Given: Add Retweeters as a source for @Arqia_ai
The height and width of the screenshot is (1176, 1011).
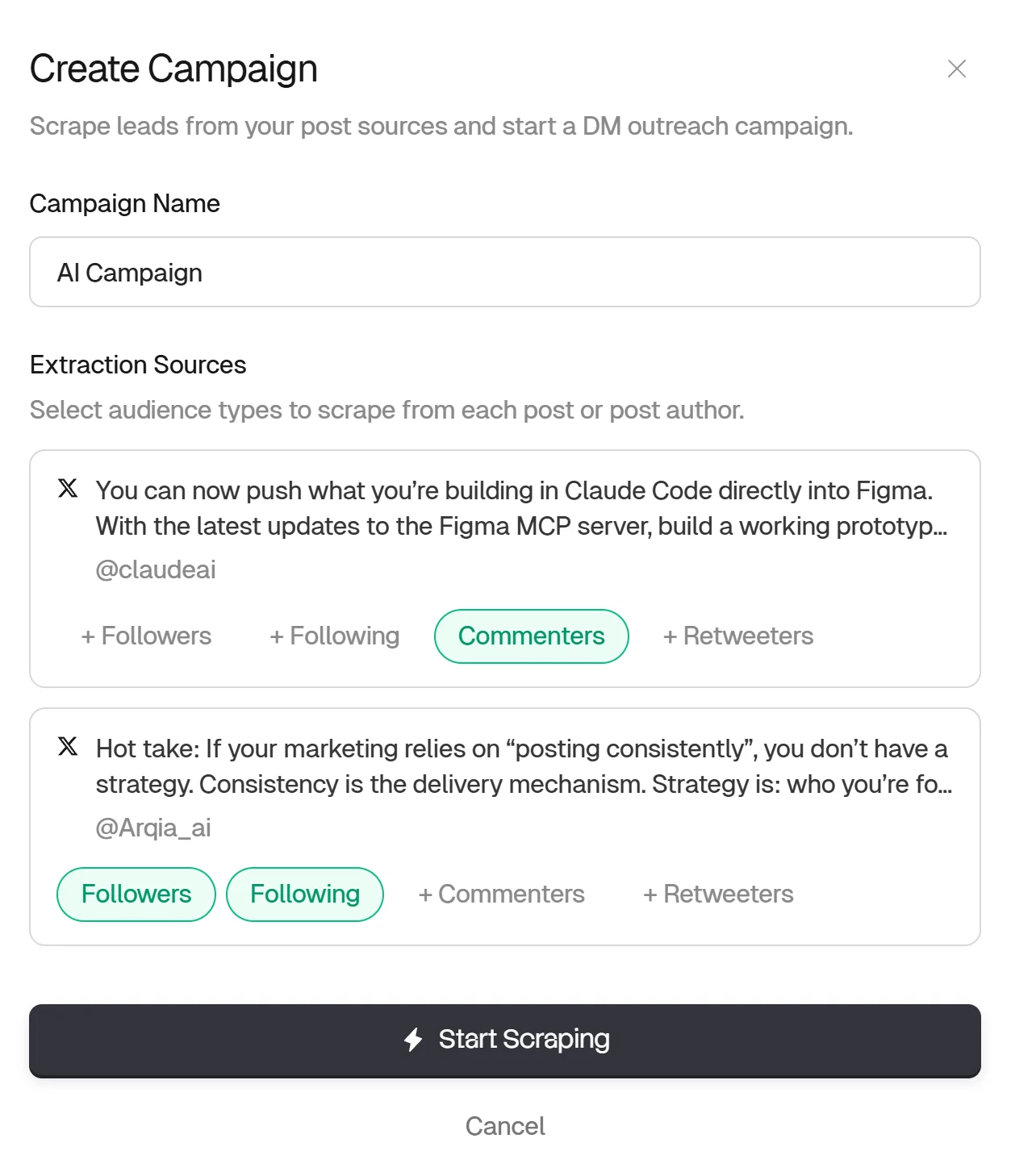Looking at the screenshot, I should tap(717, 894).
